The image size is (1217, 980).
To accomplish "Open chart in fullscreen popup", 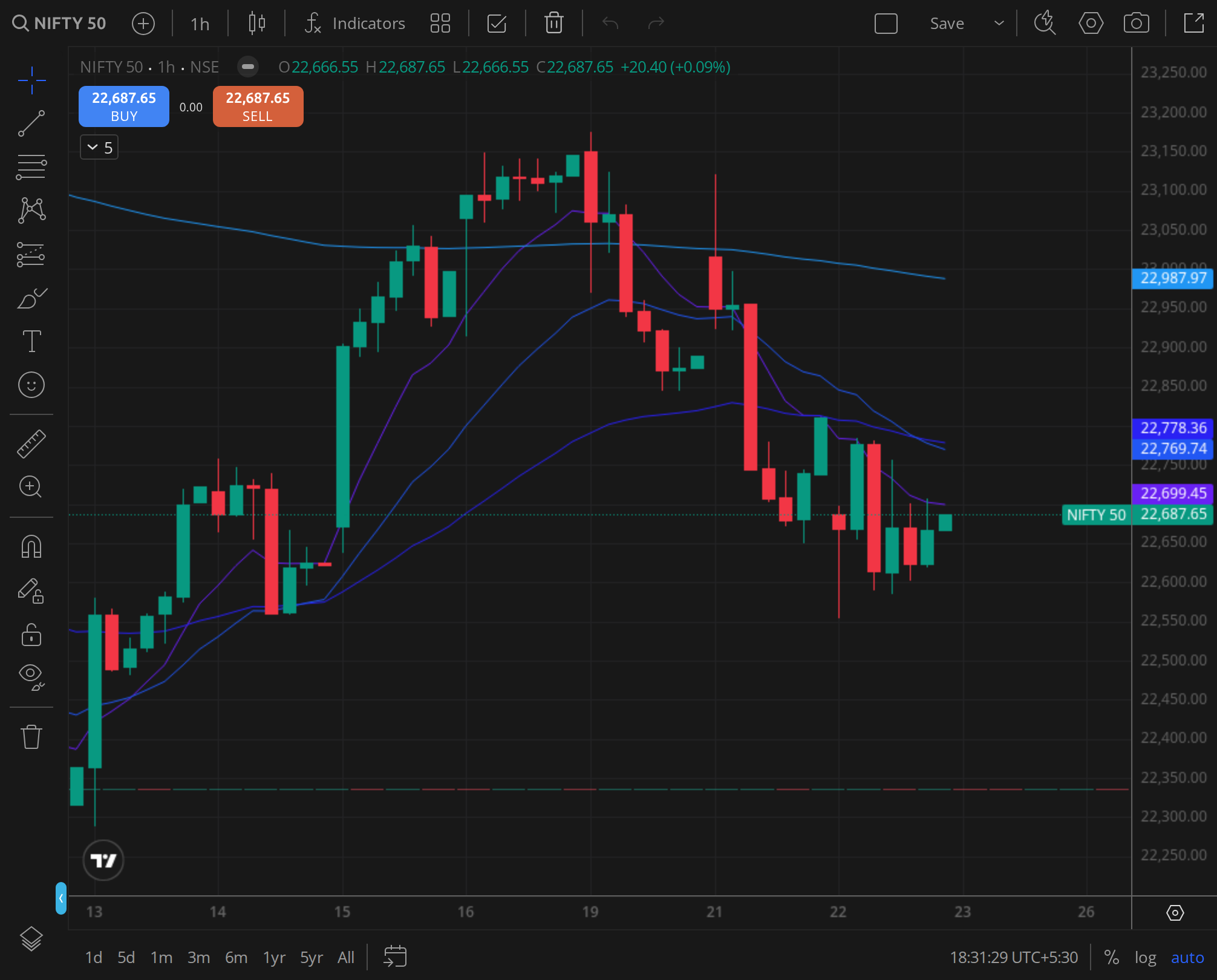I will [x=1194, y=24].
